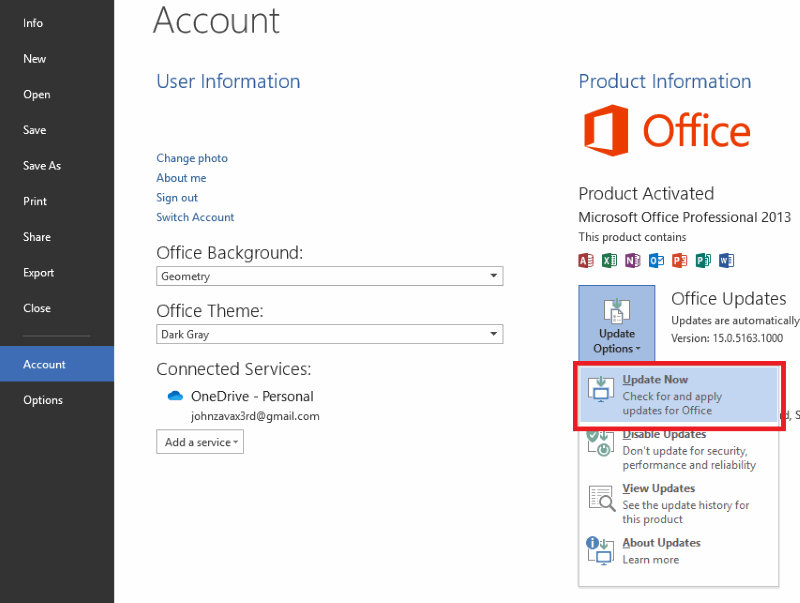This screenshot has height=603, width=800.
Task: Open the Update Options dropdown button
Action: coord(616,323)
